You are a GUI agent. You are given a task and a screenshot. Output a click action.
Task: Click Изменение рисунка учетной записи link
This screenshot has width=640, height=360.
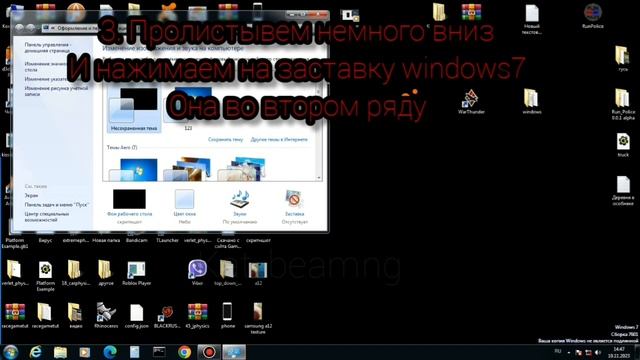click(56, 91)
